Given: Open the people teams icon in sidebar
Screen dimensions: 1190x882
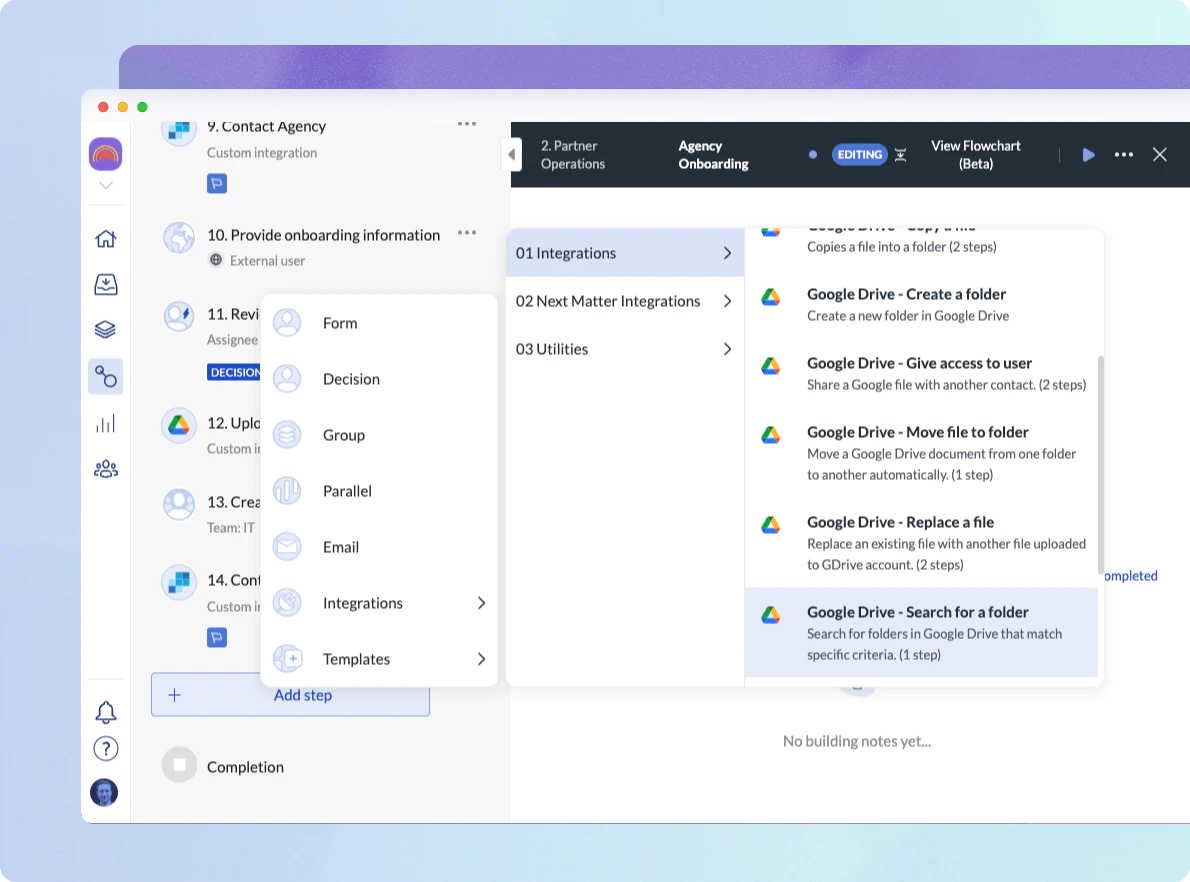Looking at the screenshot, I should [105, 469].
